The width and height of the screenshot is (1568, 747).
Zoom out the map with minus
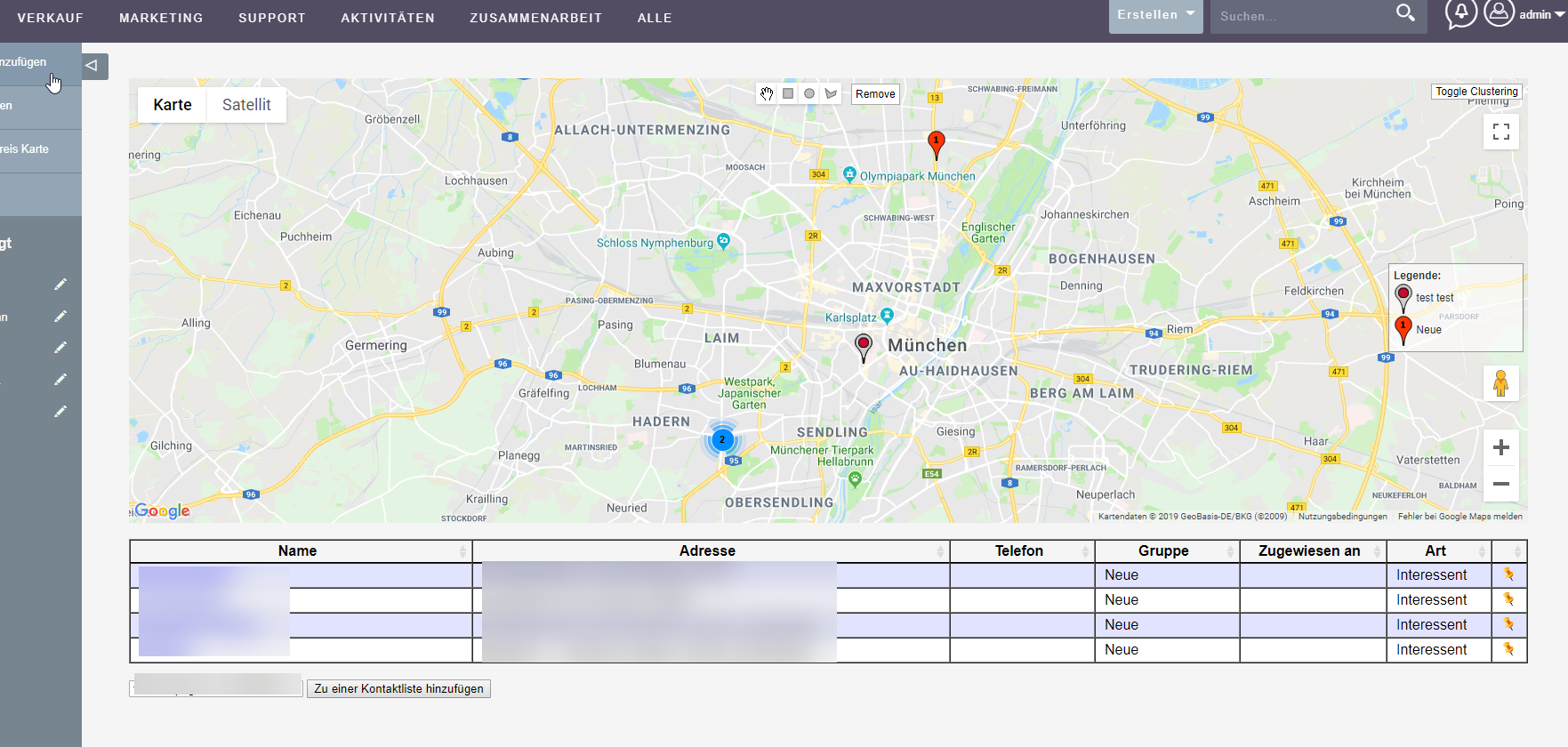(x=1501, y=484)
